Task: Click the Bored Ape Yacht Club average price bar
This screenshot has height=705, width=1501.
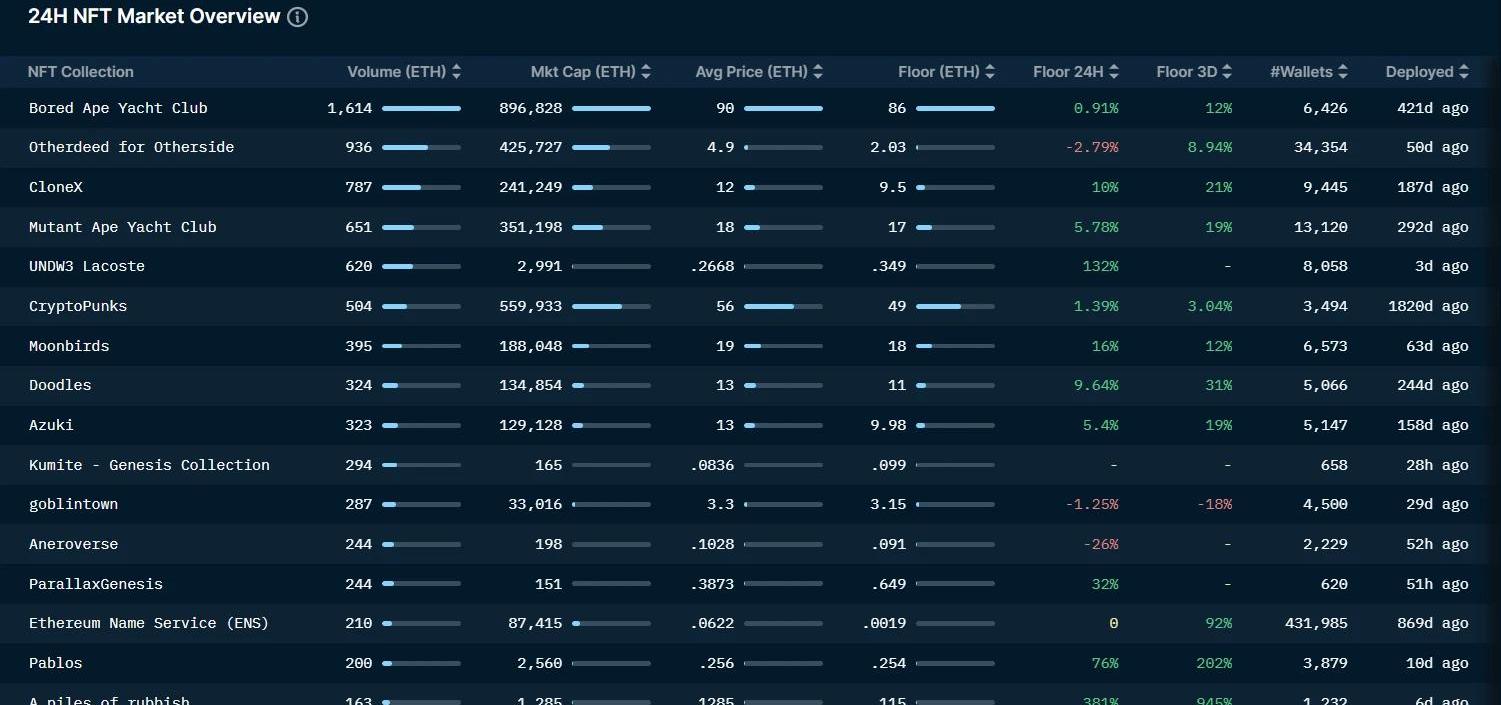Action: pyautogui.click(x=783, y=108)
